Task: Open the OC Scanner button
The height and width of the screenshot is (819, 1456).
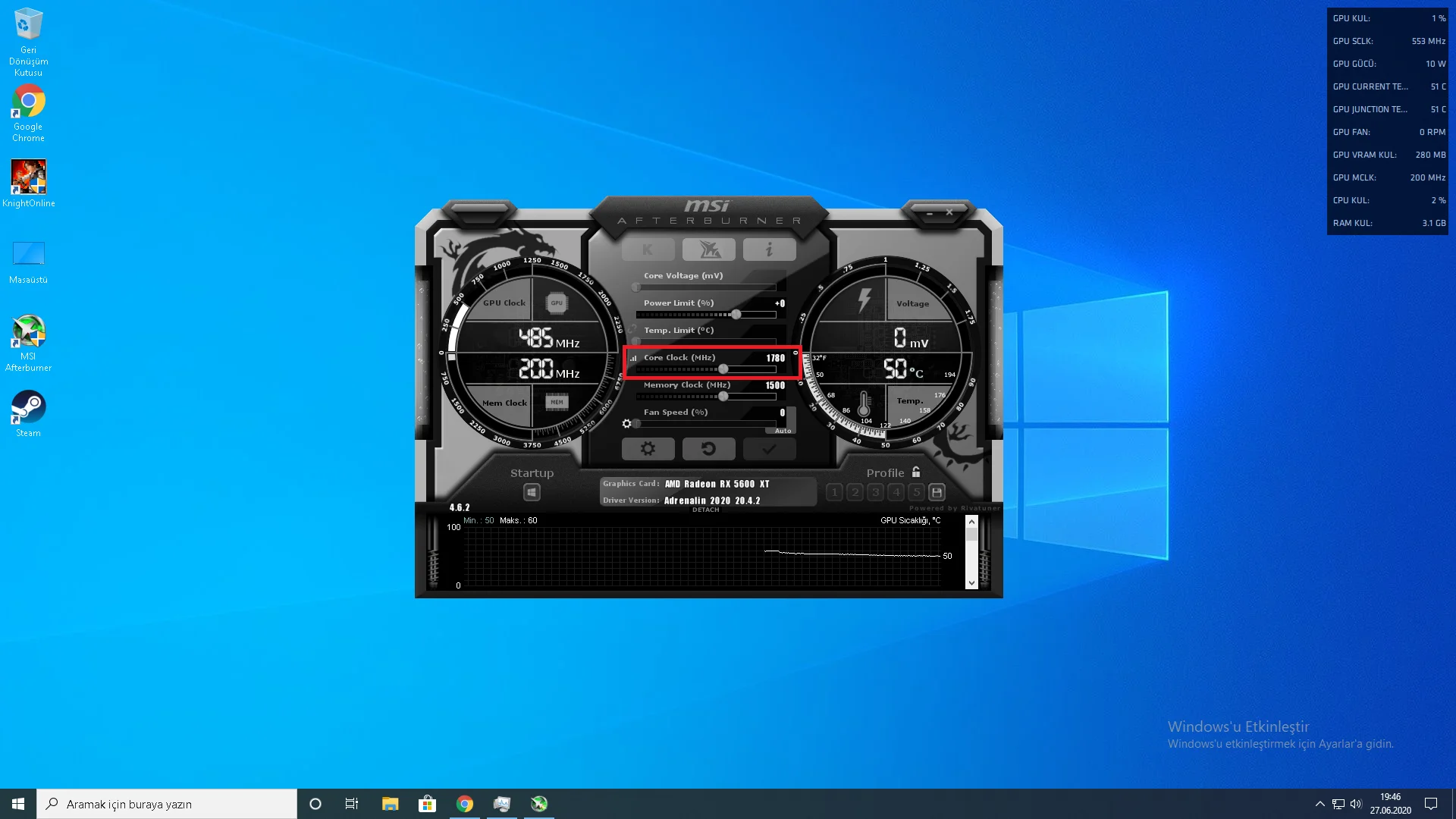Action: pyautogui.click(x=708, y=249)
